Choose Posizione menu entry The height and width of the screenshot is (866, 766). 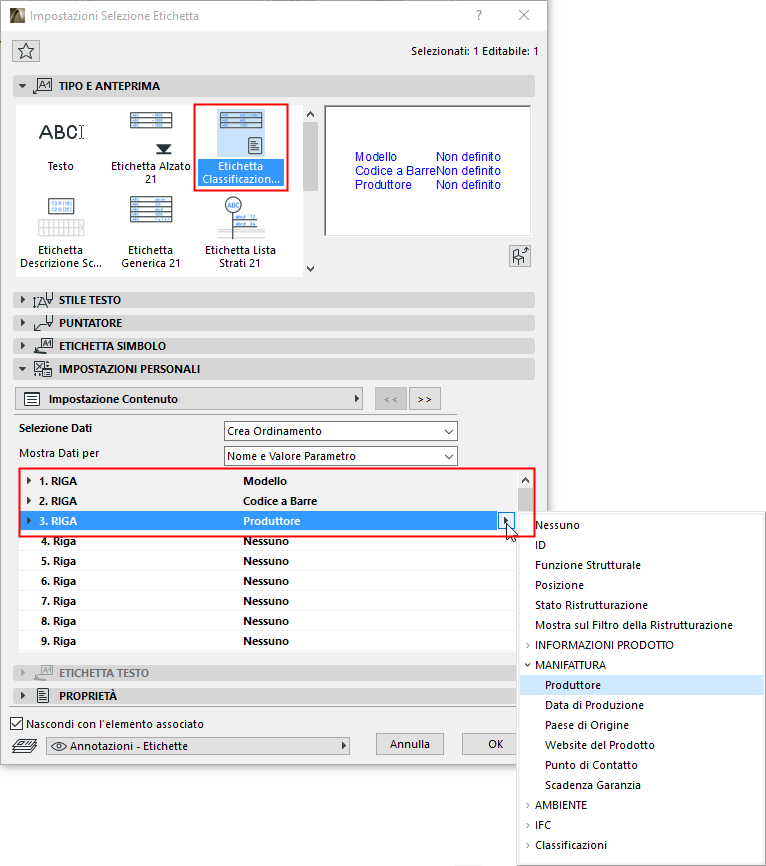(641, 585)
